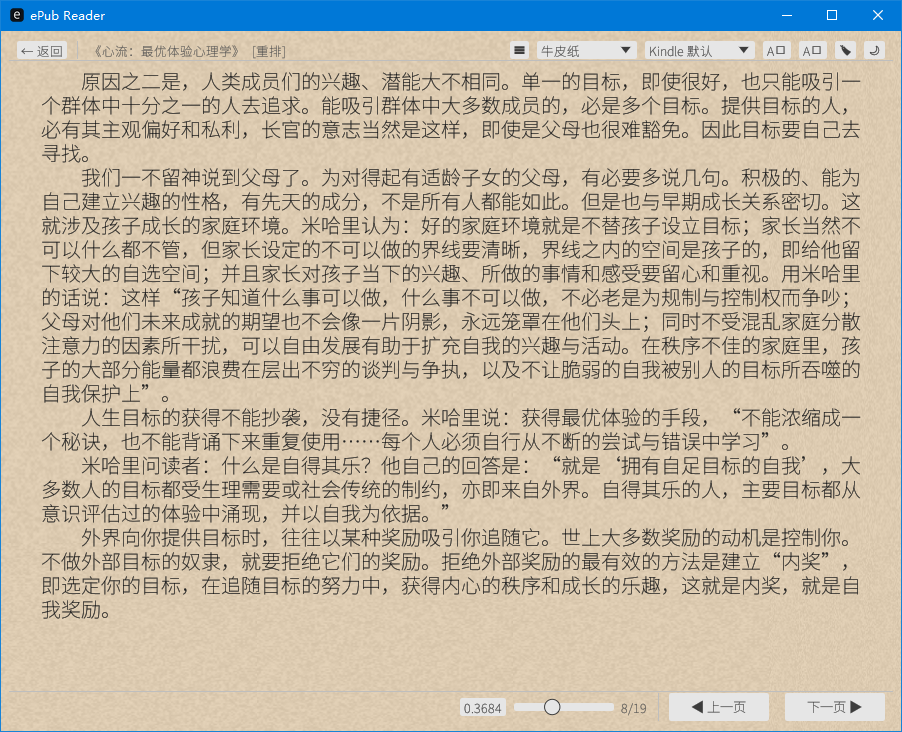Viewport: 902px width, 732px height.
Task: Close the ePub Reader window
Action: [x=877, y=15]
